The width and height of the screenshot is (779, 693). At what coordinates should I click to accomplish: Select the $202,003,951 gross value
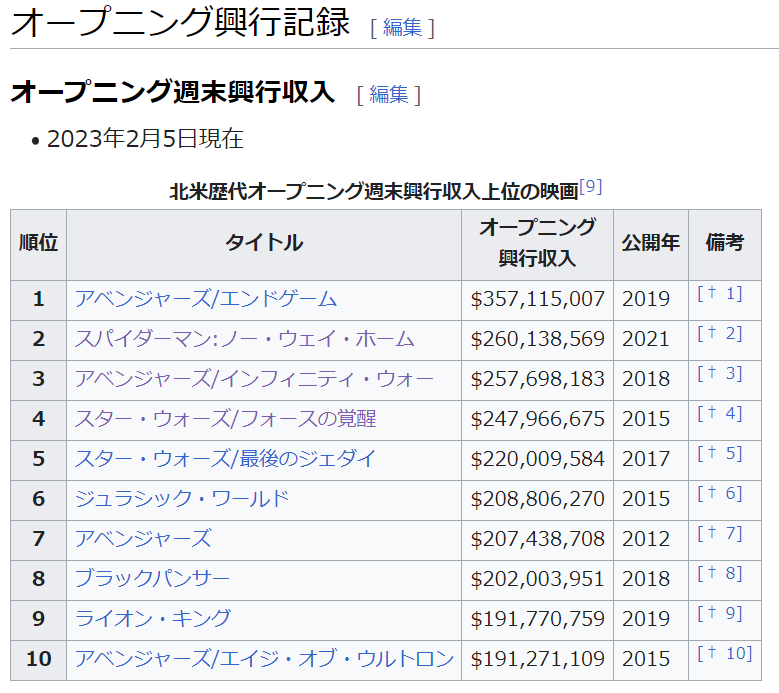[x=538, y=579]
